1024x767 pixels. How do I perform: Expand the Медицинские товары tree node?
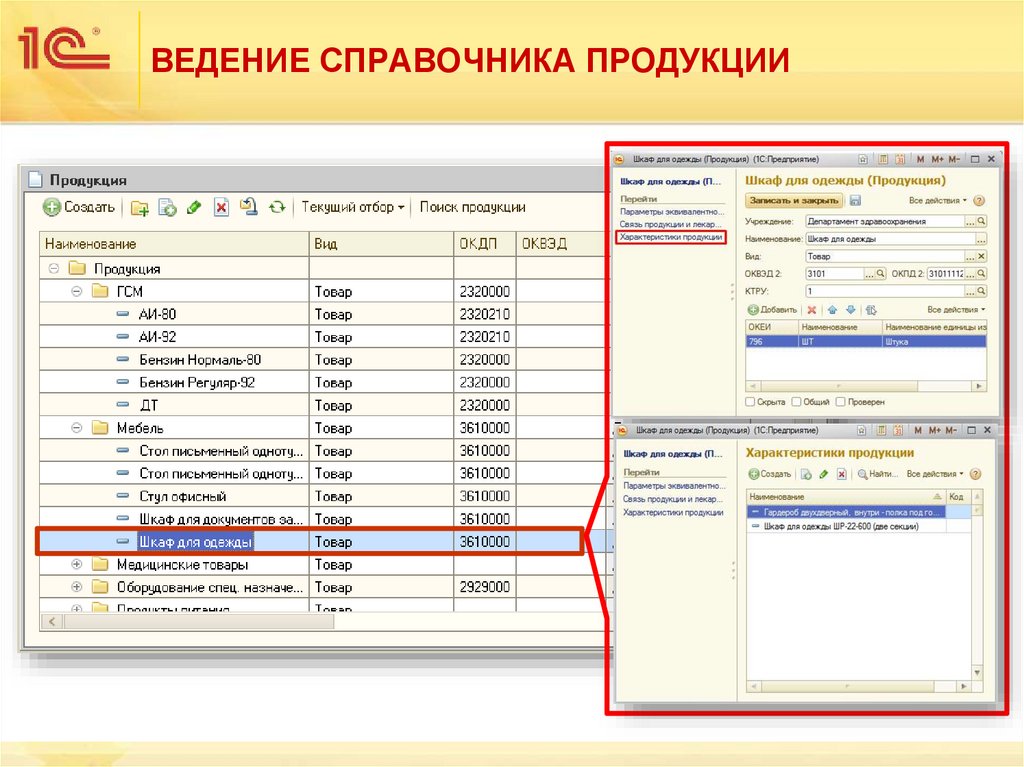(75, 564)
